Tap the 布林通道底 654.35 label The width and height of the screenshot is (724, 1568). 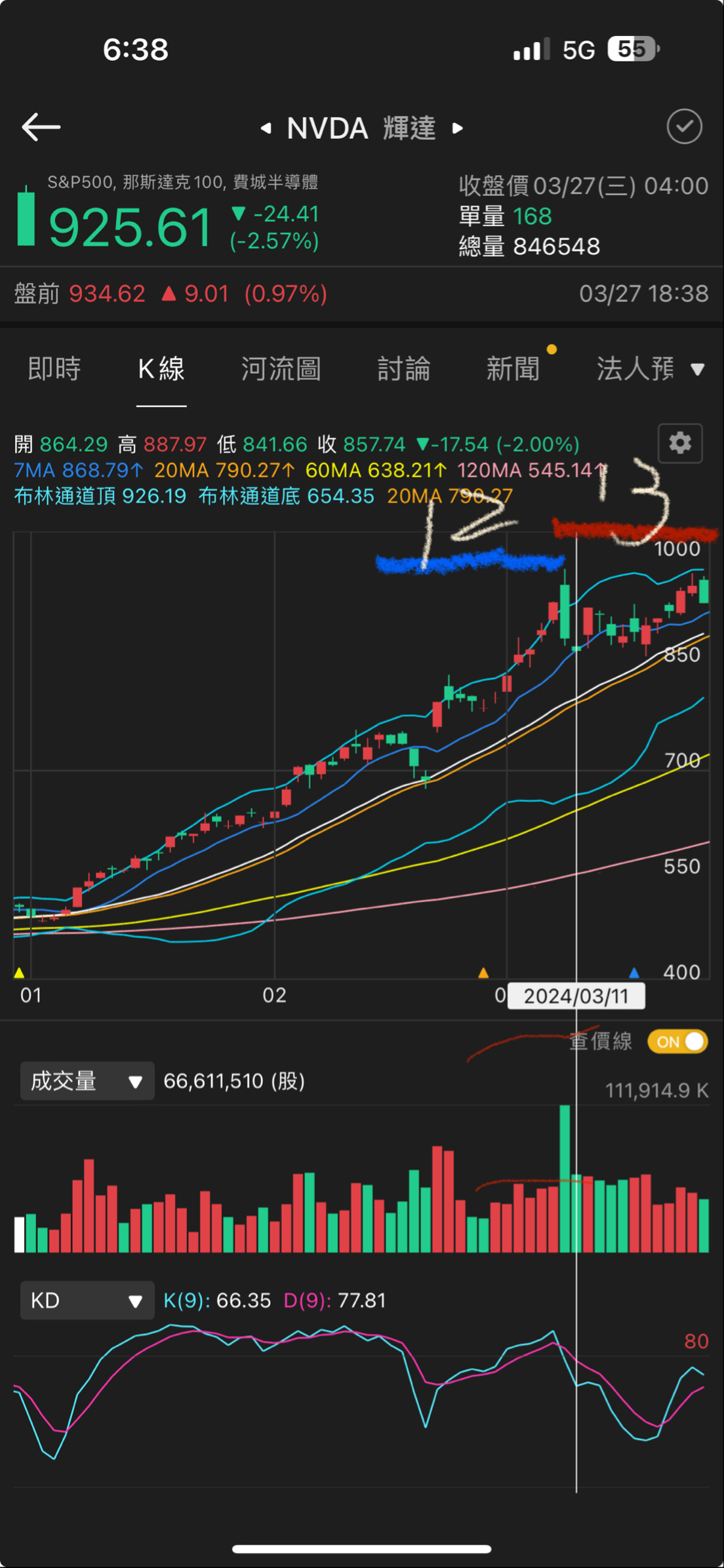(x=287, y=496)
